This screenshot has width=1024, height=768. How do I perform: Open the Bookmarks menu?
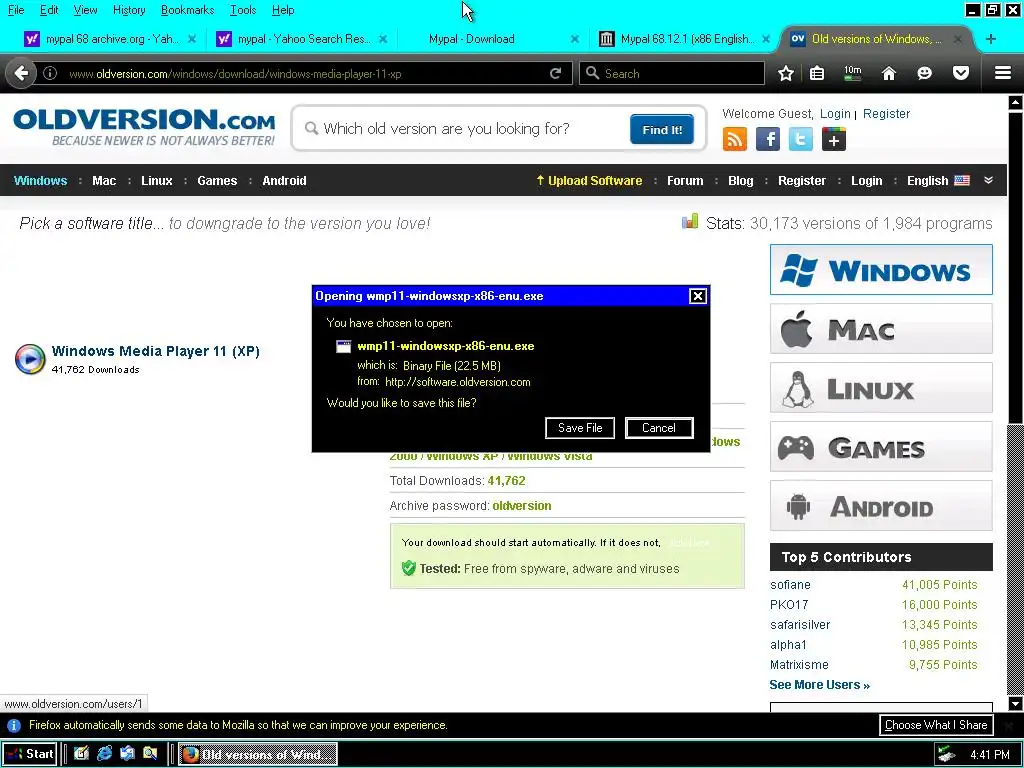click(x=187, y=10)
